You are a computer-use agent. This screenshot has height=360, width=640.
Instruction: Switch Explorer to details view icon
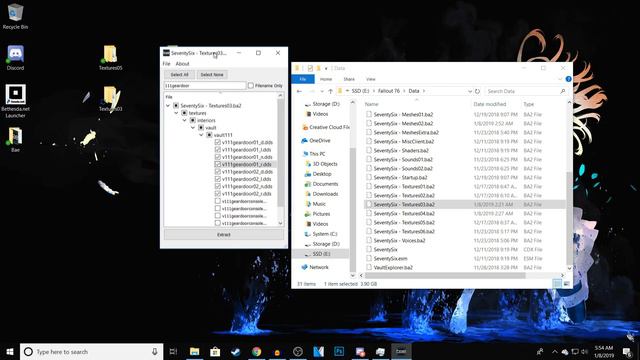pyautogui.click(x=557, y=283)
